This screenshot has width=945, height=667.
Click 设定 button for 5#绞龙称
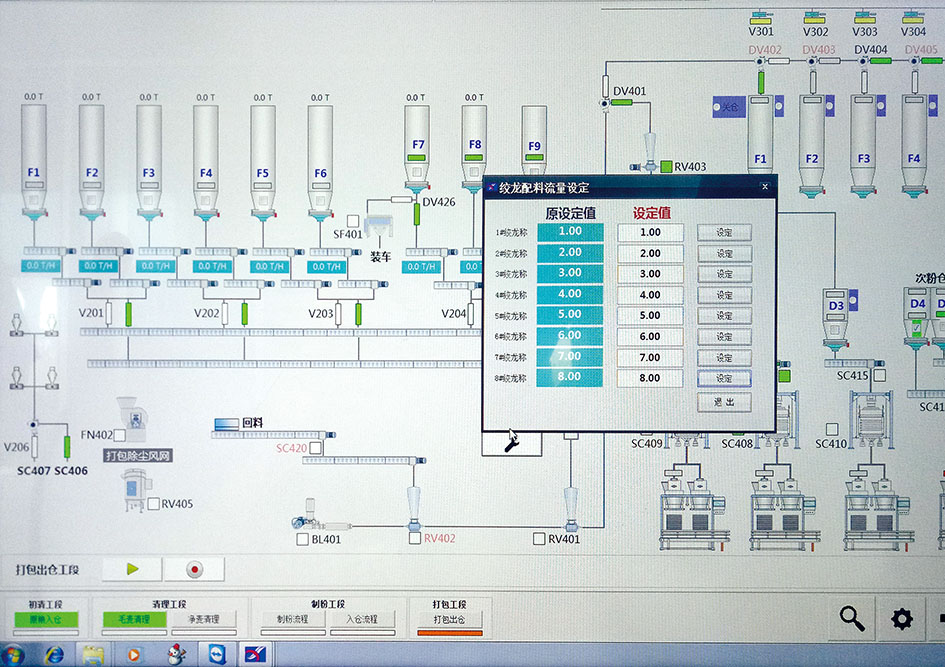coord(724,316)
